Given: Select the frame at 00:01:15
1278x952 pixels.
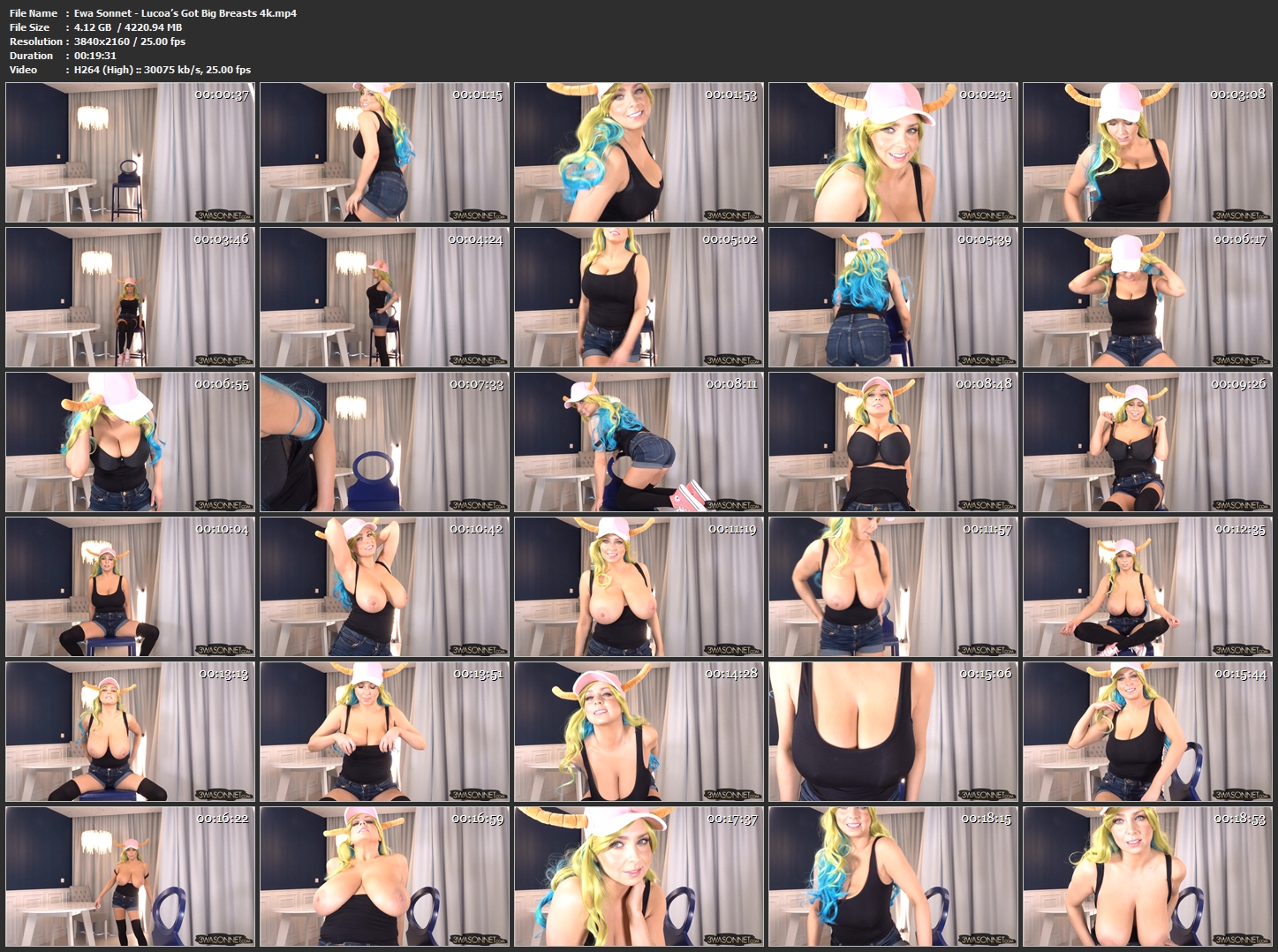Looking at the screenshot, I should 384,152.
